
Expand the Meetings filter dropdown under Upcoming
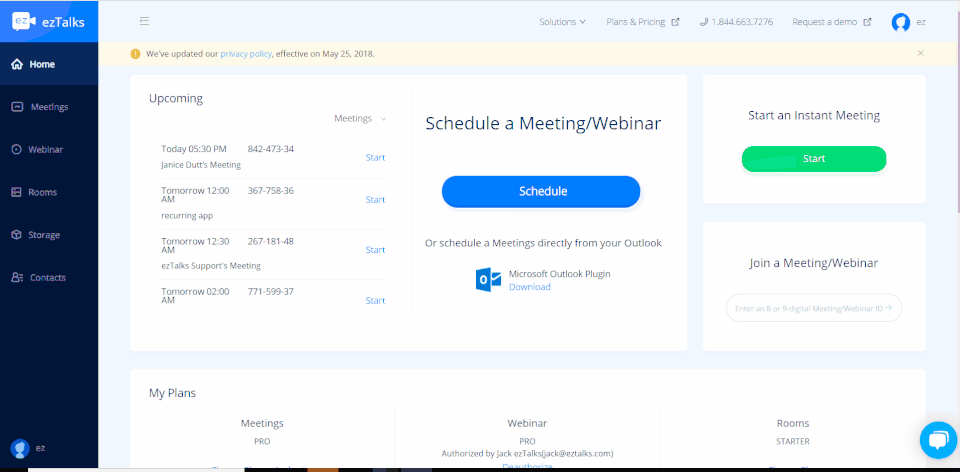(360, 119)
